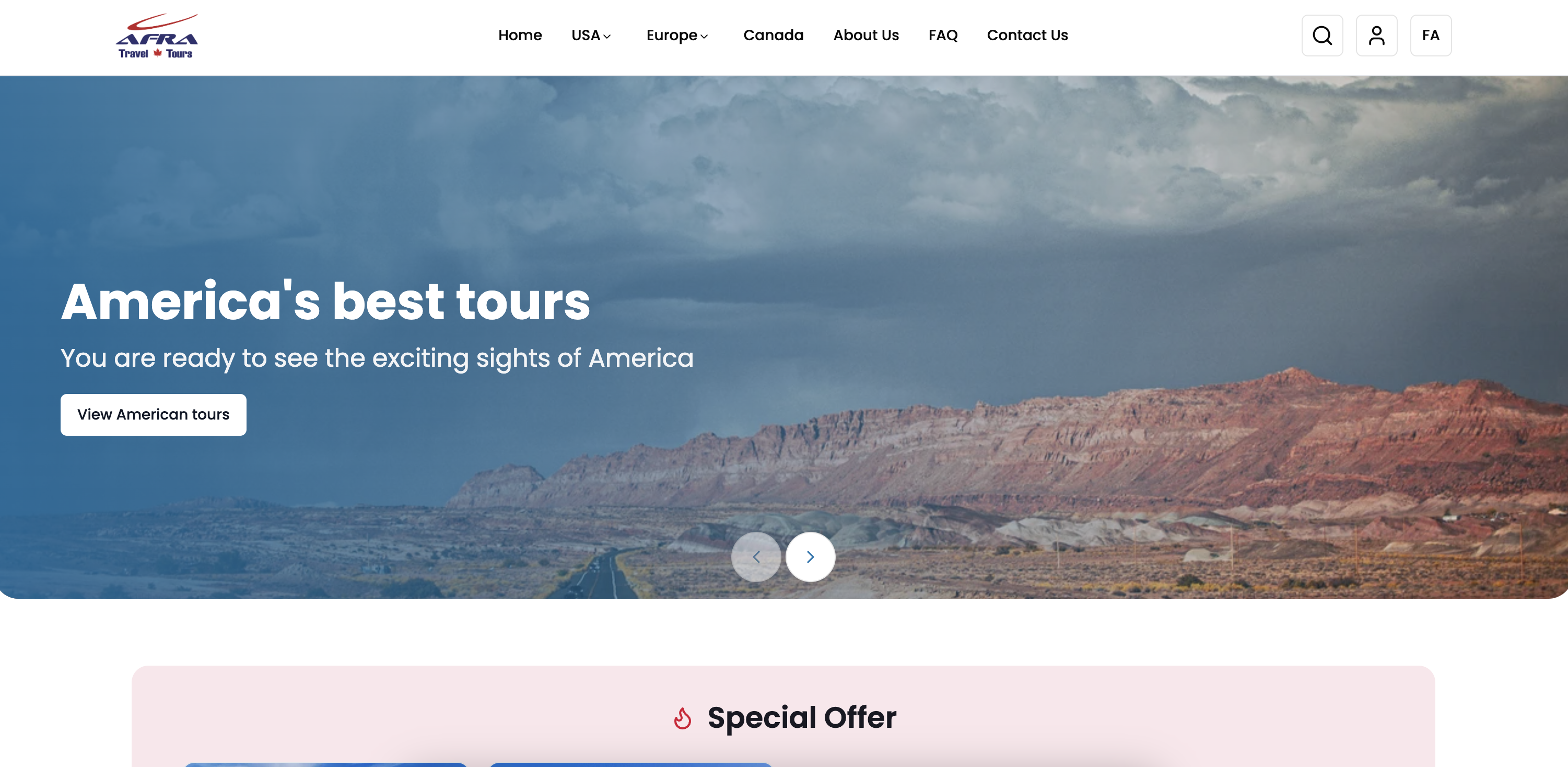Open the Home menu item
1568x767 pixels.
520,36
